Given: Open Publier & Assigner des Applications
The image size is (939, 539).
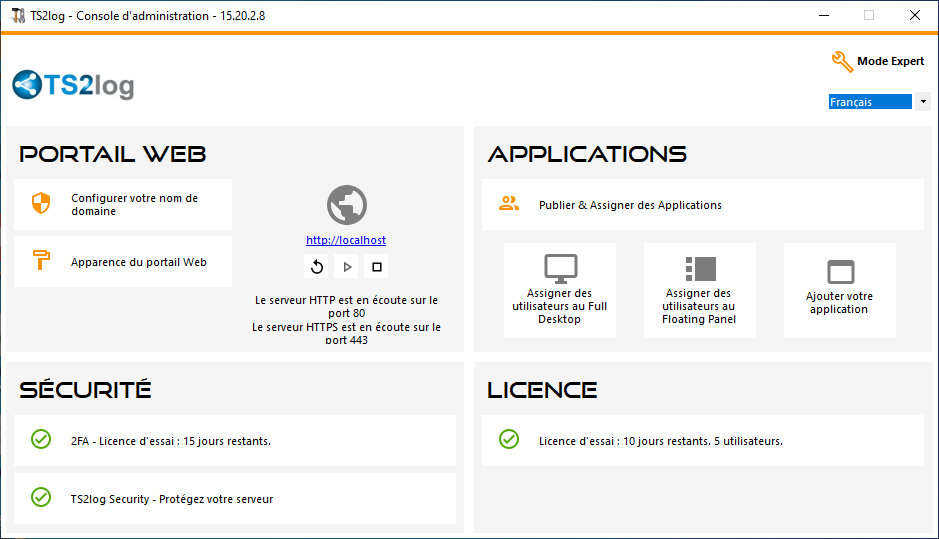Looking at the screenshot, I should coord(702,205).
